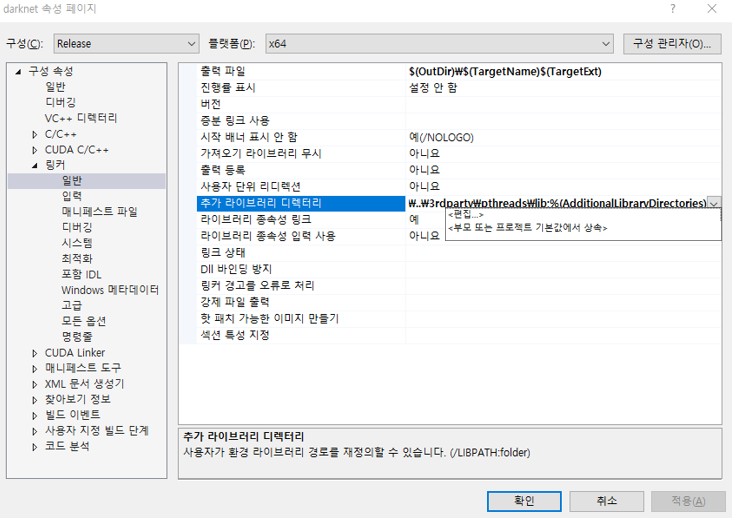This screenshot has width=736, height=520.
Task: Select the top-level 디버깅 tree item
Action: (61, 102)
